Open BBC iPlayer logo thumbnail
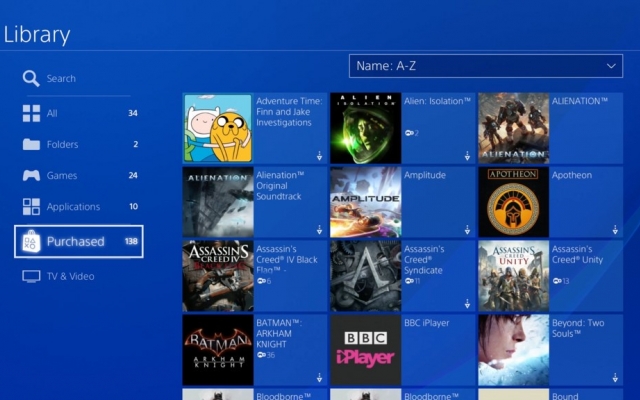This screenshot has width=640, height=400. point(366,350)
